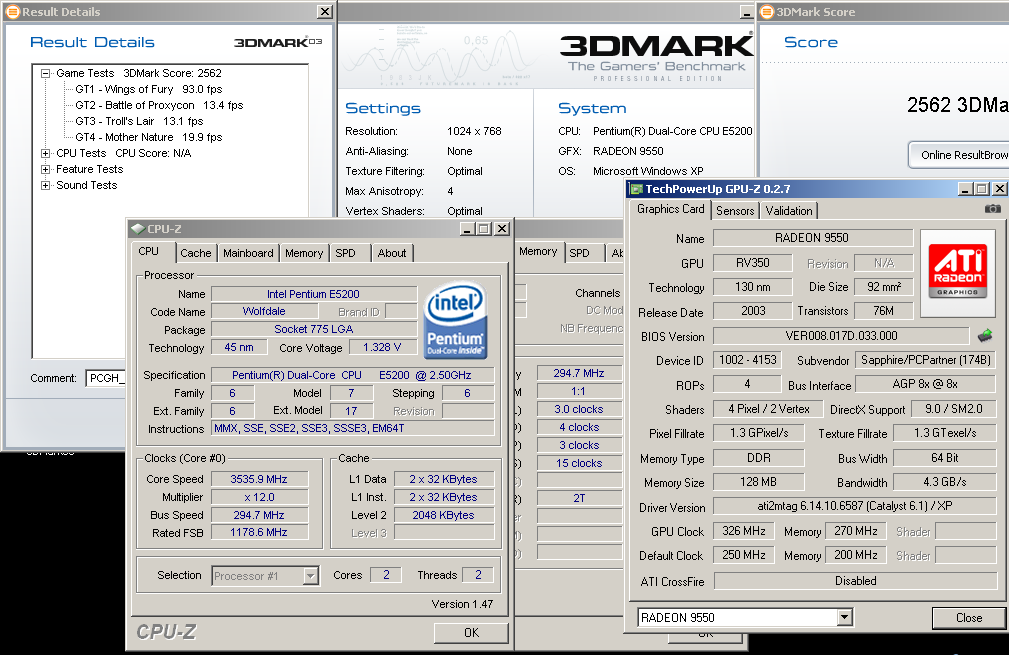The height and width of the screenshot is (655, 1009).
Task: Select the CPU tab in CPU-Z
Action: 149,252
